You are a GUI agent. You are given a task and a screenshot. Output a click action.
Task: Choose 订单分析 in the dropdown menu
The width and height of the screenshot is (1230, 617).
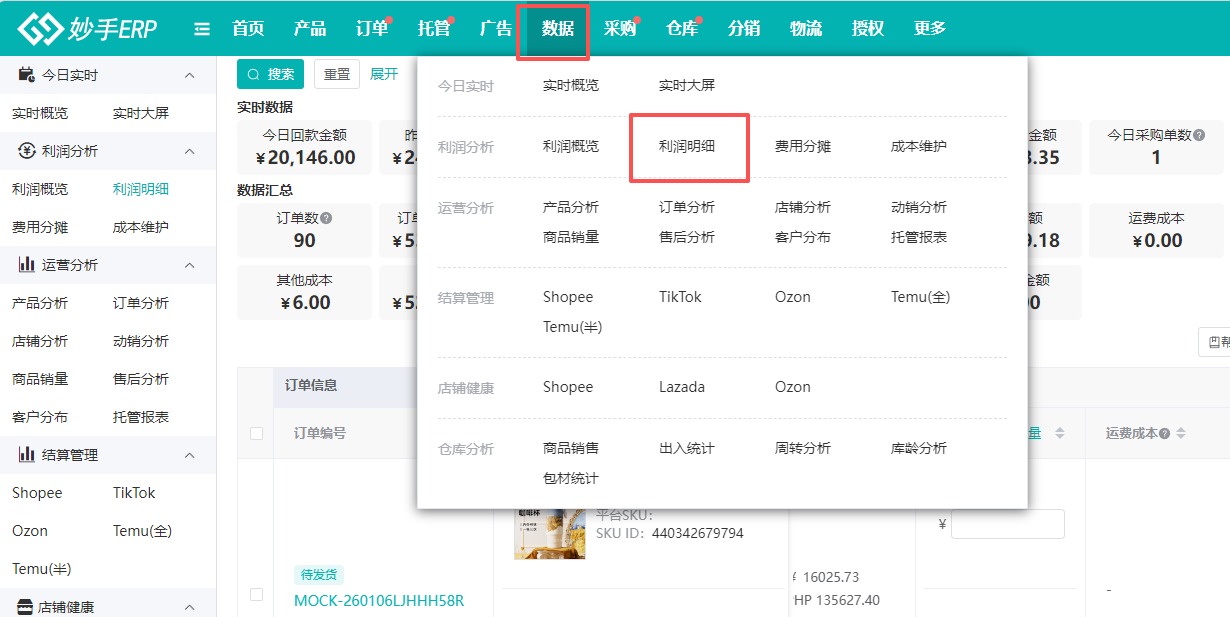click(x=687, y=208)
